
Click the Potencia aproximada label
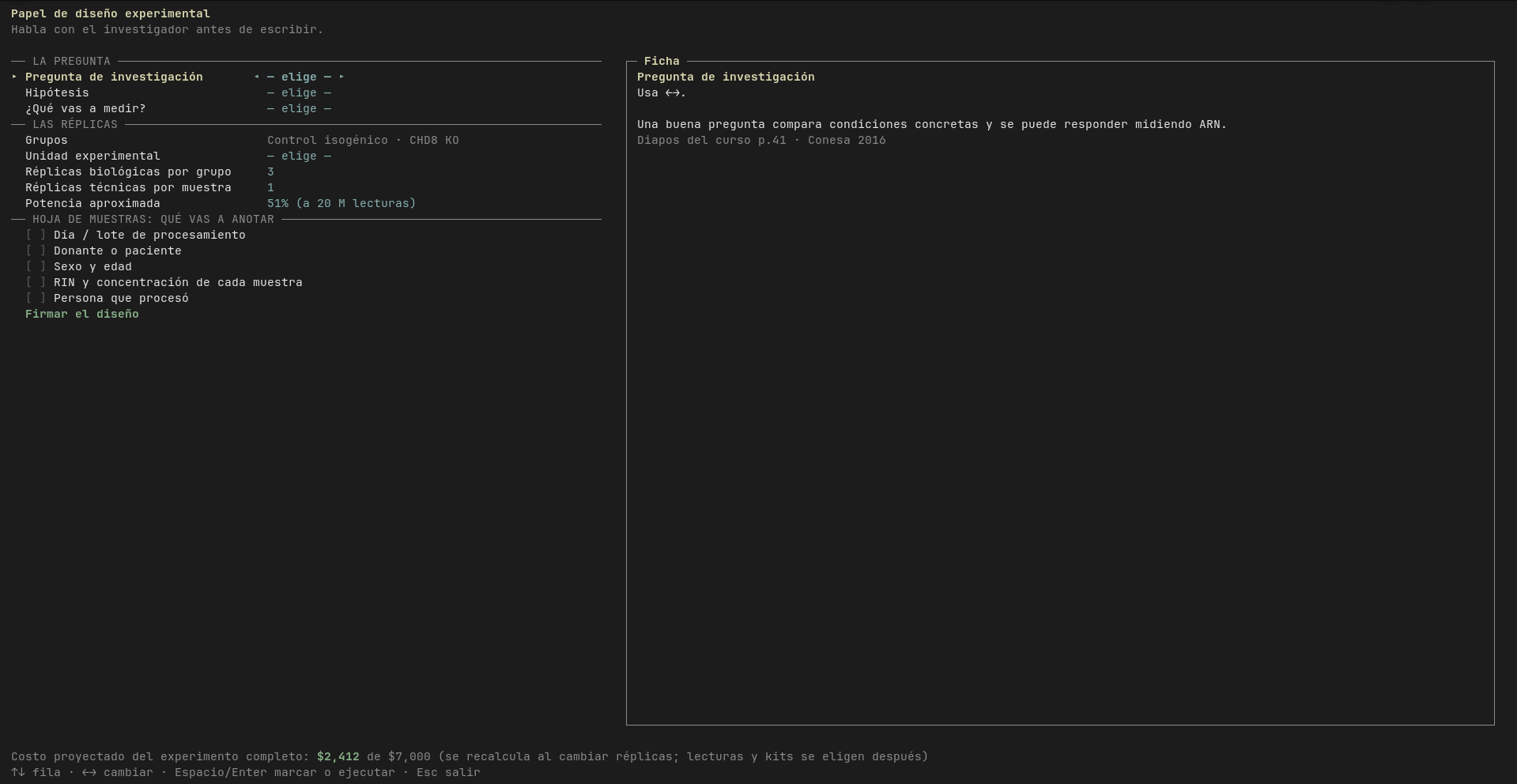tap(92, 203)
